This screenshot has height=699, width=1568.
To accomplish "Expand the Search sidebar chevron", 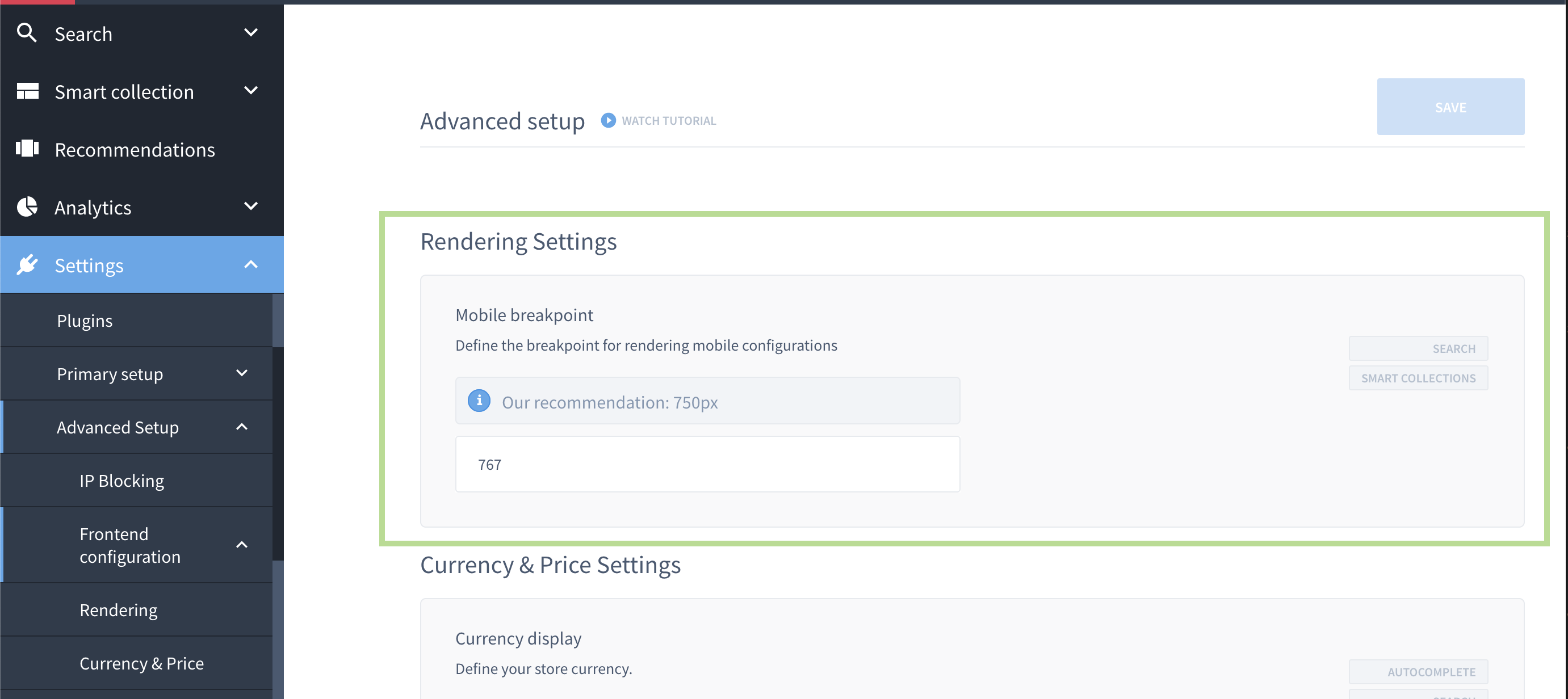I will pos(251,33).
